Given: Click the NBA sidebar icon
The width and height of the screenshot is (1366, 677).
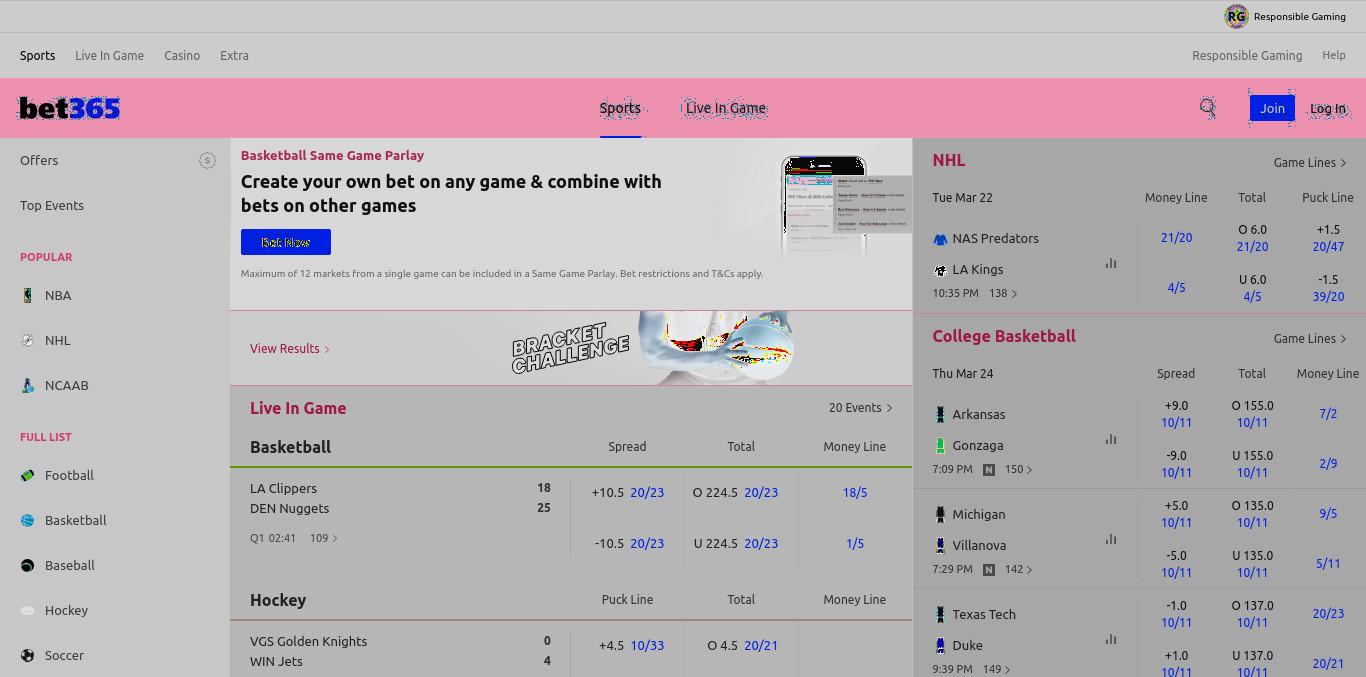Looking at the screenshot, I should [x=28, y=295].
